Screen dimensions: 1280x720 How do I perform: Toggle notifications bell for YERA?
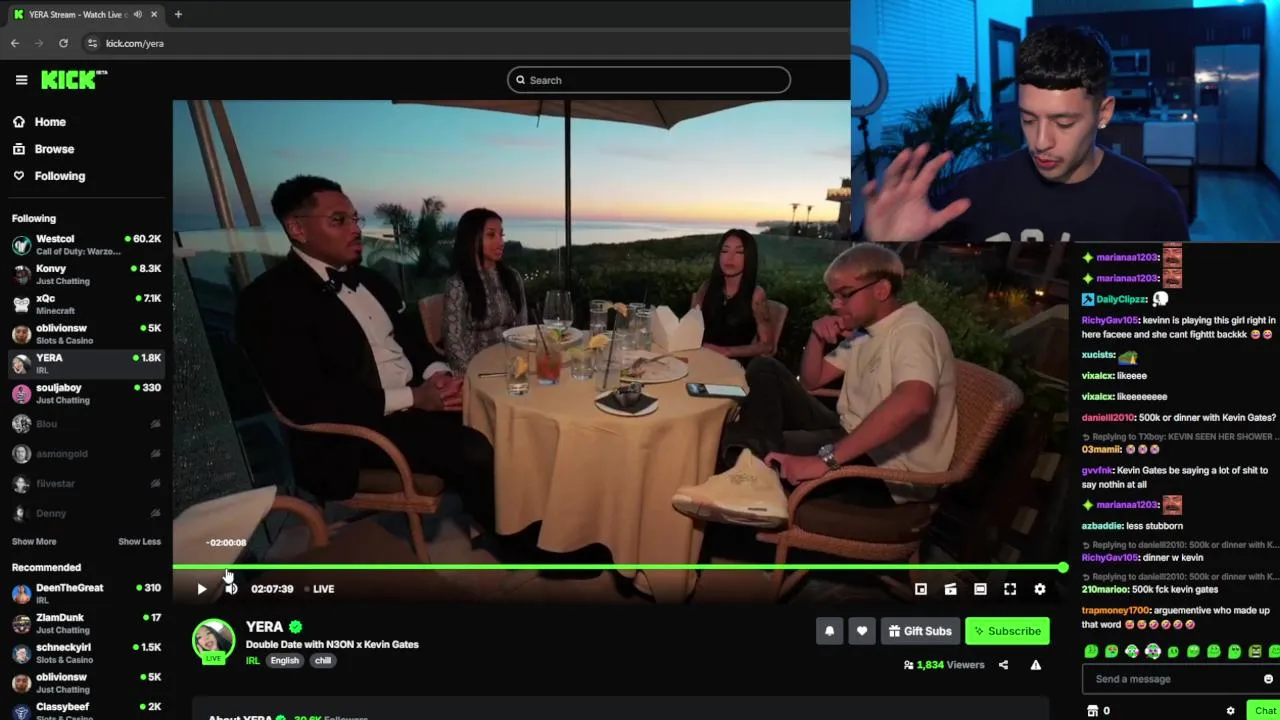pos(829,631)
